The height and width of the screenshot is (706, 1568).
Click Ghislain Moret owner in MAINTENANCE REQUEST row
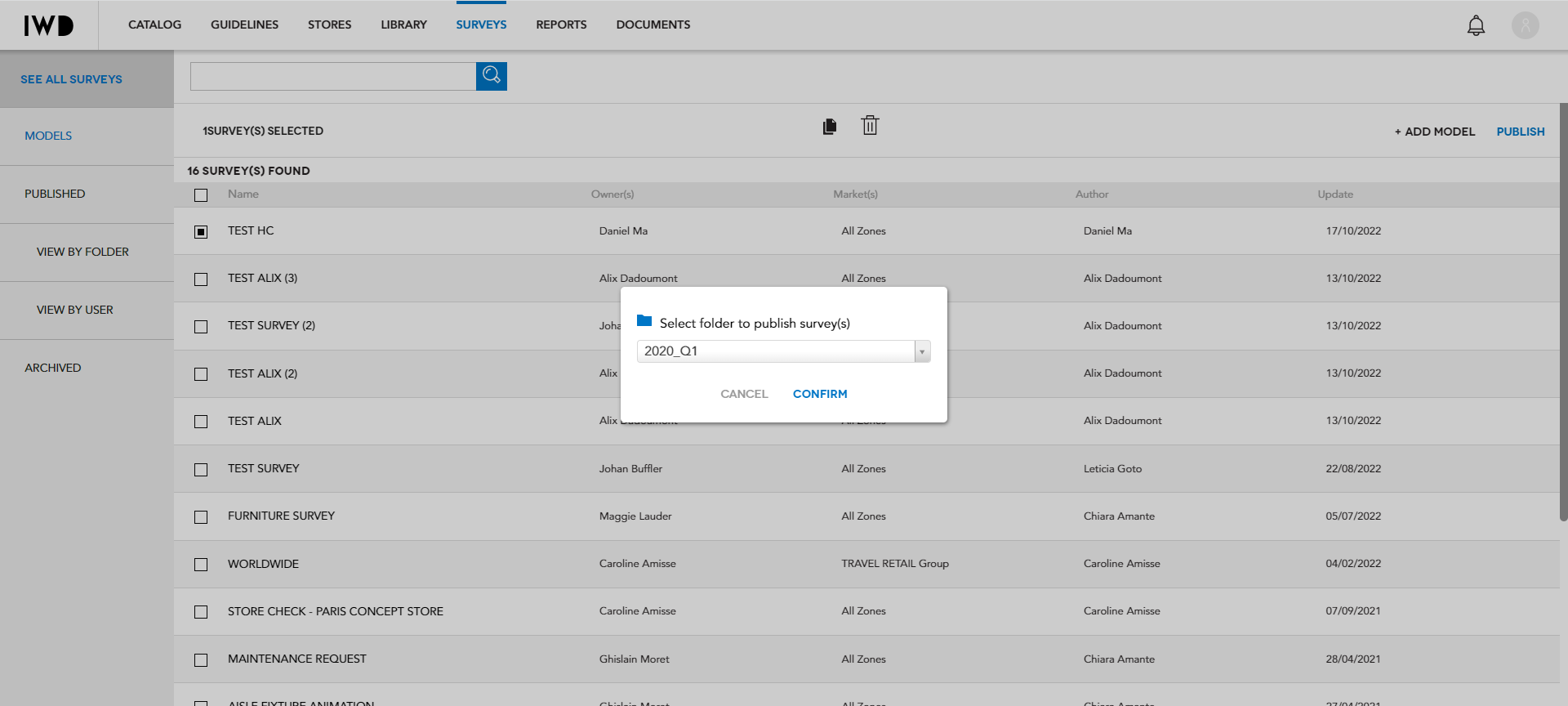(634, 659)
